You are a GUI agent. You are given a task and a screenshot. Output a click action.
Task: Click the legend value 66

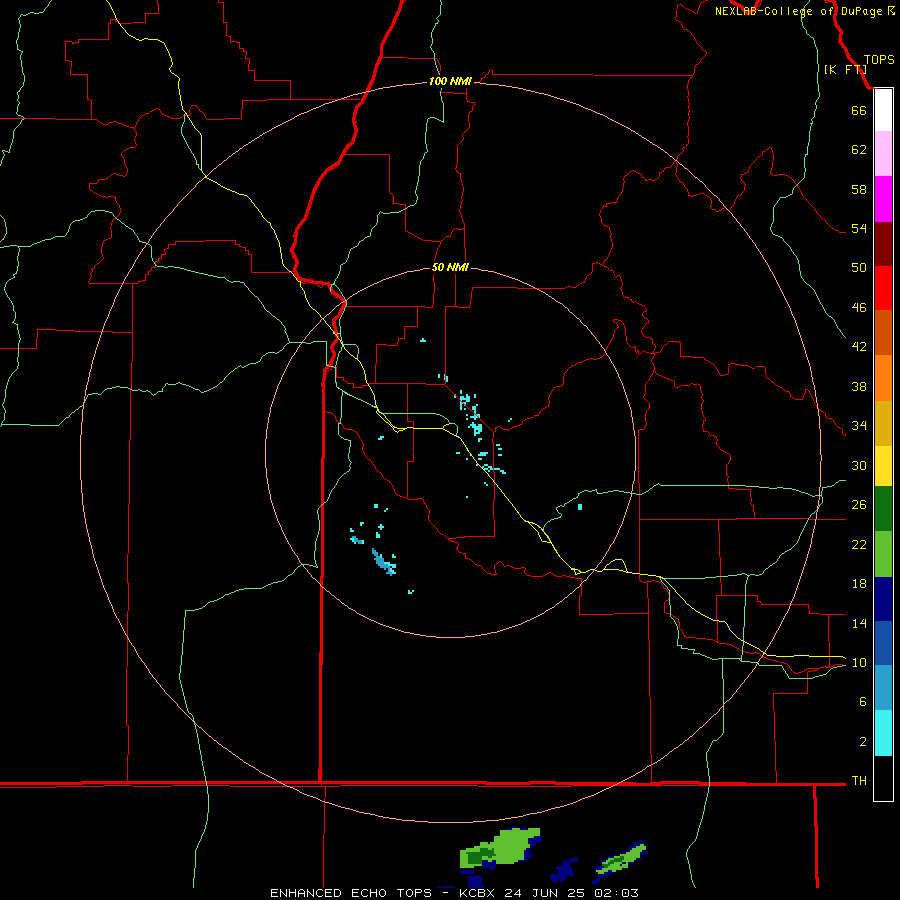(x=859, y=110)
